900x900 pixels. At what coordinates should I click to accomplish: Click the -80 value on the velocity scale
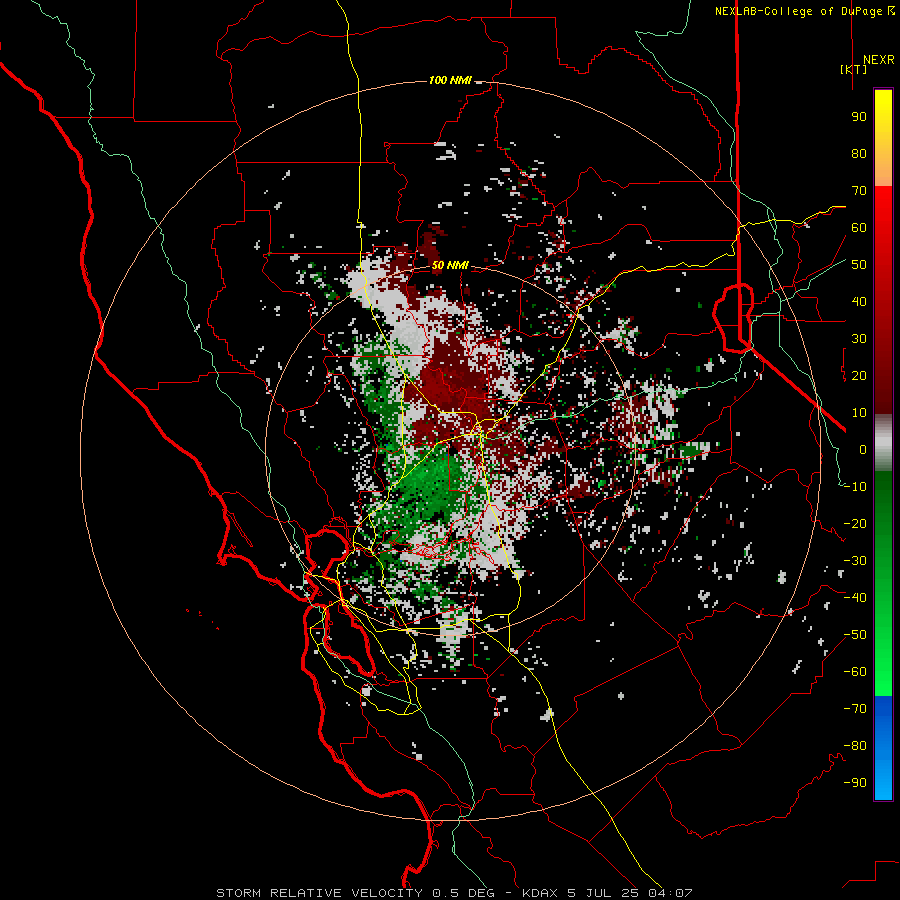(855, 746)
